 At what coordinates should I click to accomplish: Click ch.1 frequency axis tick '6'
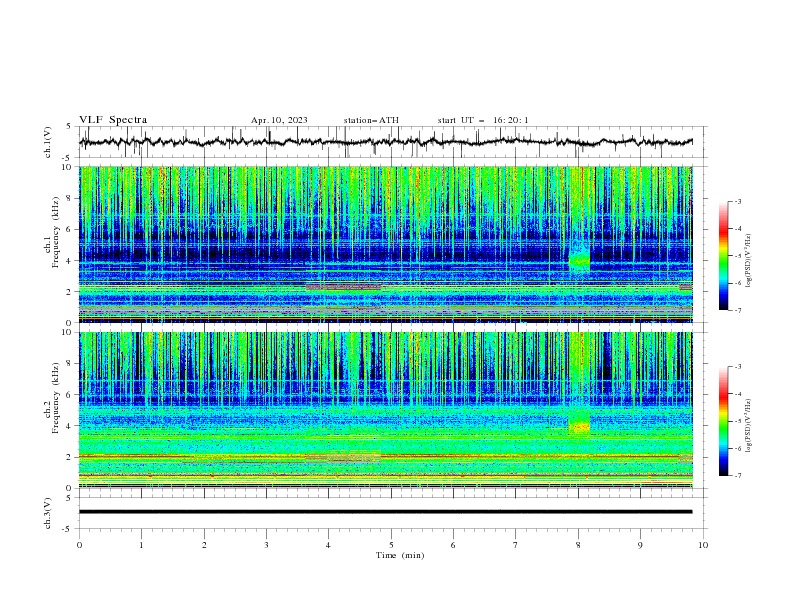(70, 230)
